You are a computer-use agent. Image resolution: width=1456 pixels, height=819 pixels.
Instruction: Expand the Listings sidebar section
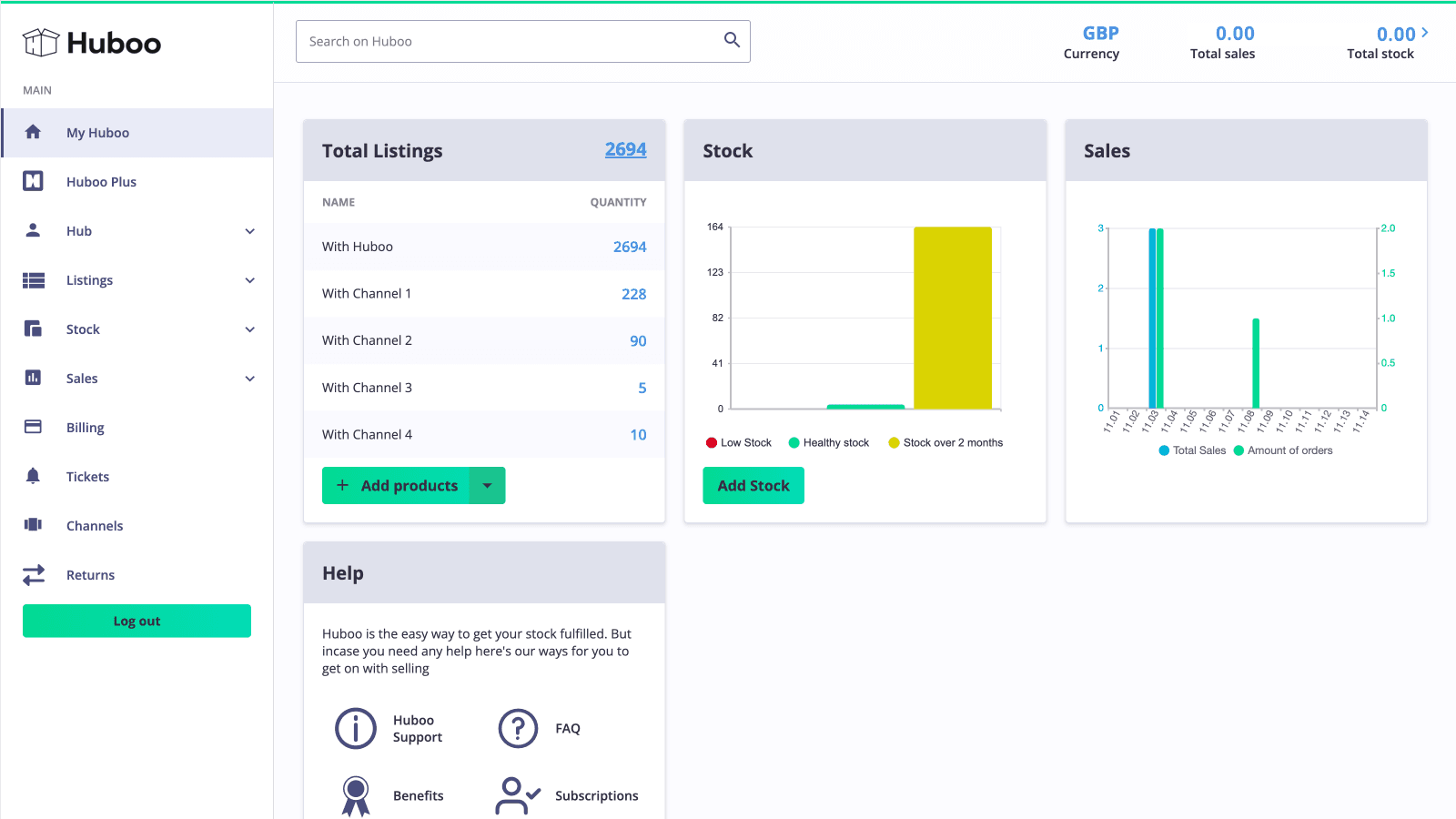coord(249,279)
